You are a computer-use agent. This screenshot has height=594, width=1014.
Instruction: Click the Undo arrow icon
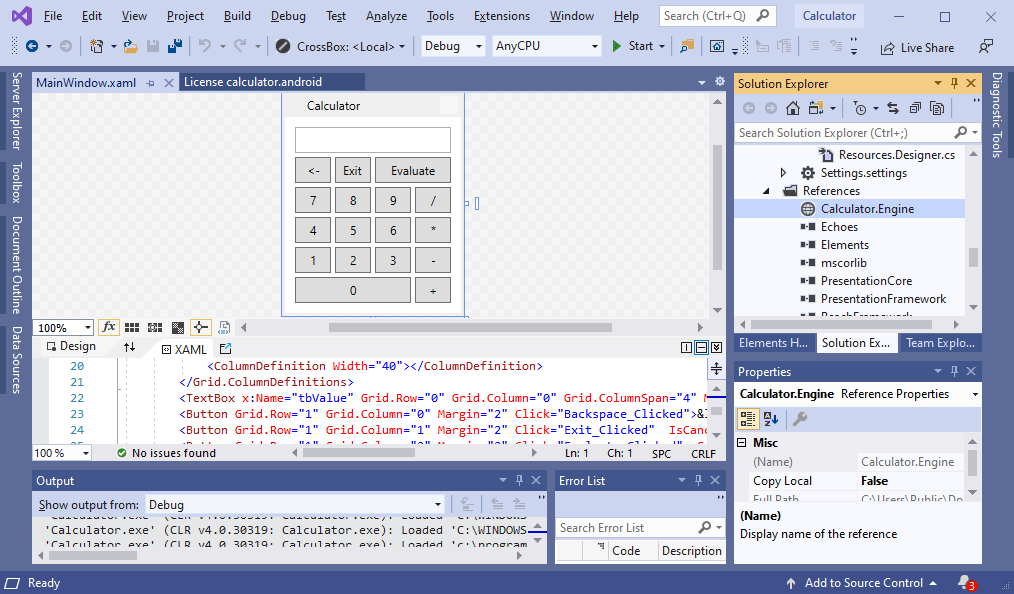pos(205,46)
